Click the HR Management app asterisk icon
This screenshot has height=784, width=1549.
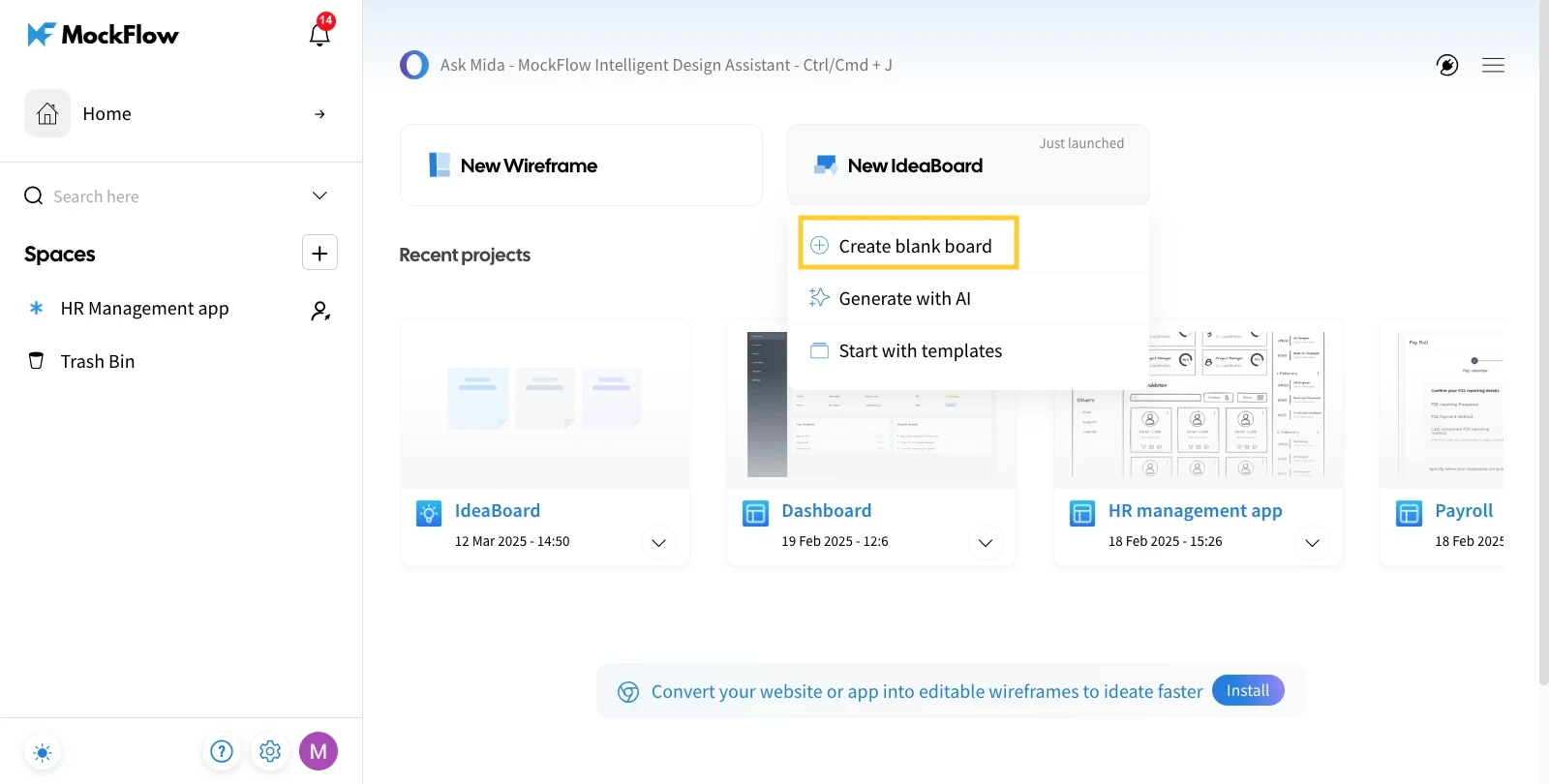tap(36, 308)
